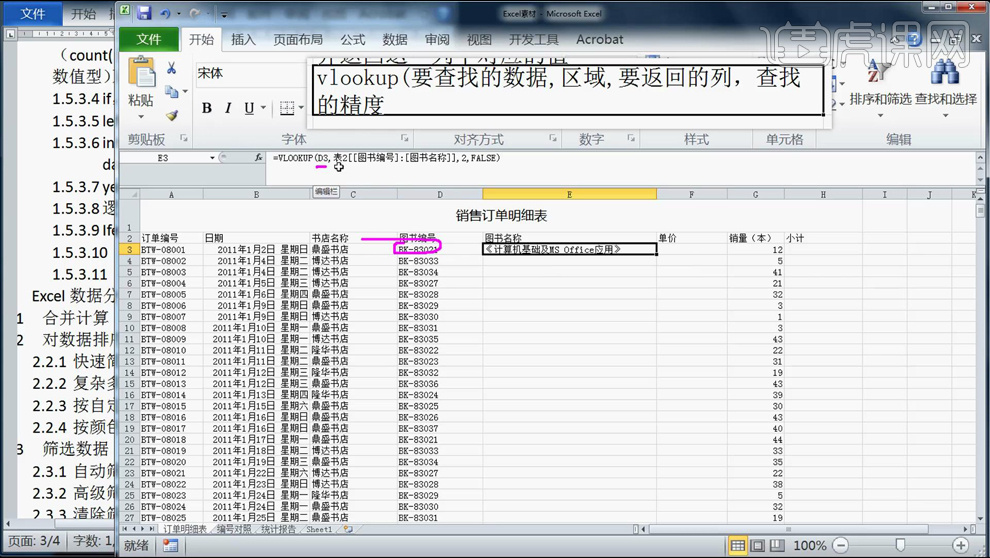Viewport: 990px width, 558px height.
Task: Click the first-sheet navigation arrow
Action: 124,529
